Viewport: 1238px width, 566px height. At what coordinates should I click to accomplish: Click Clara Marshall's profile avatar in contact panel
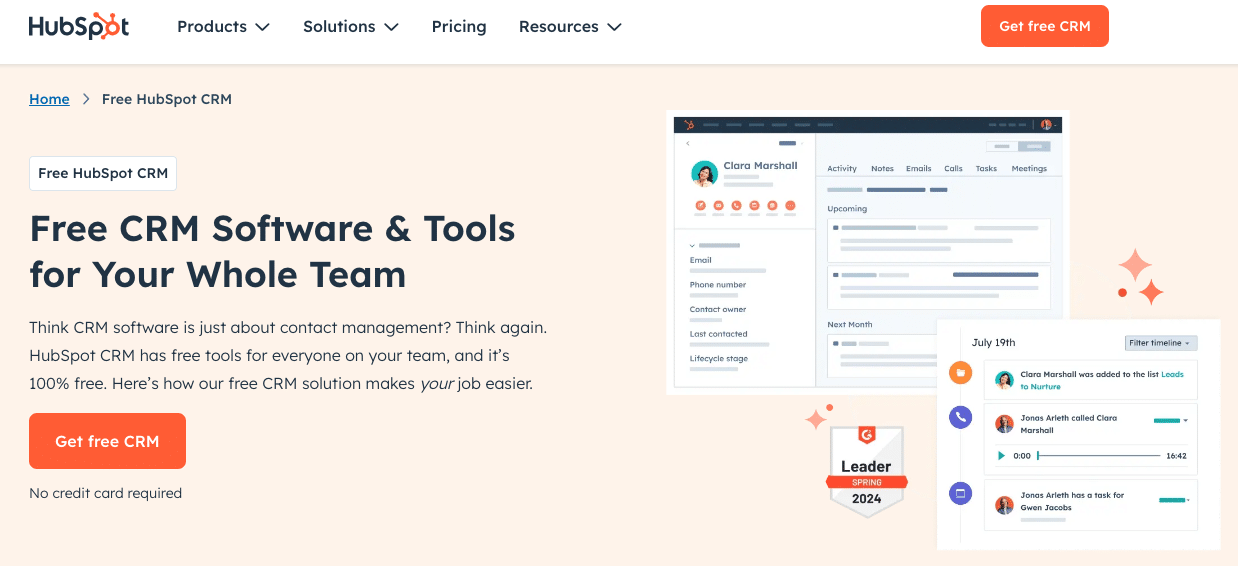(x=704, y=174)
